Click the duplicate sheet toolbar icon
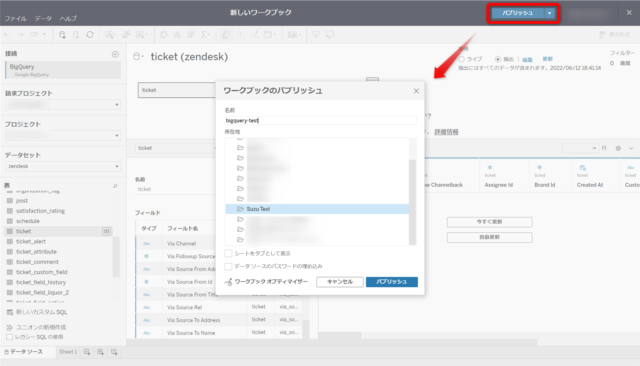 click(126, 35)
